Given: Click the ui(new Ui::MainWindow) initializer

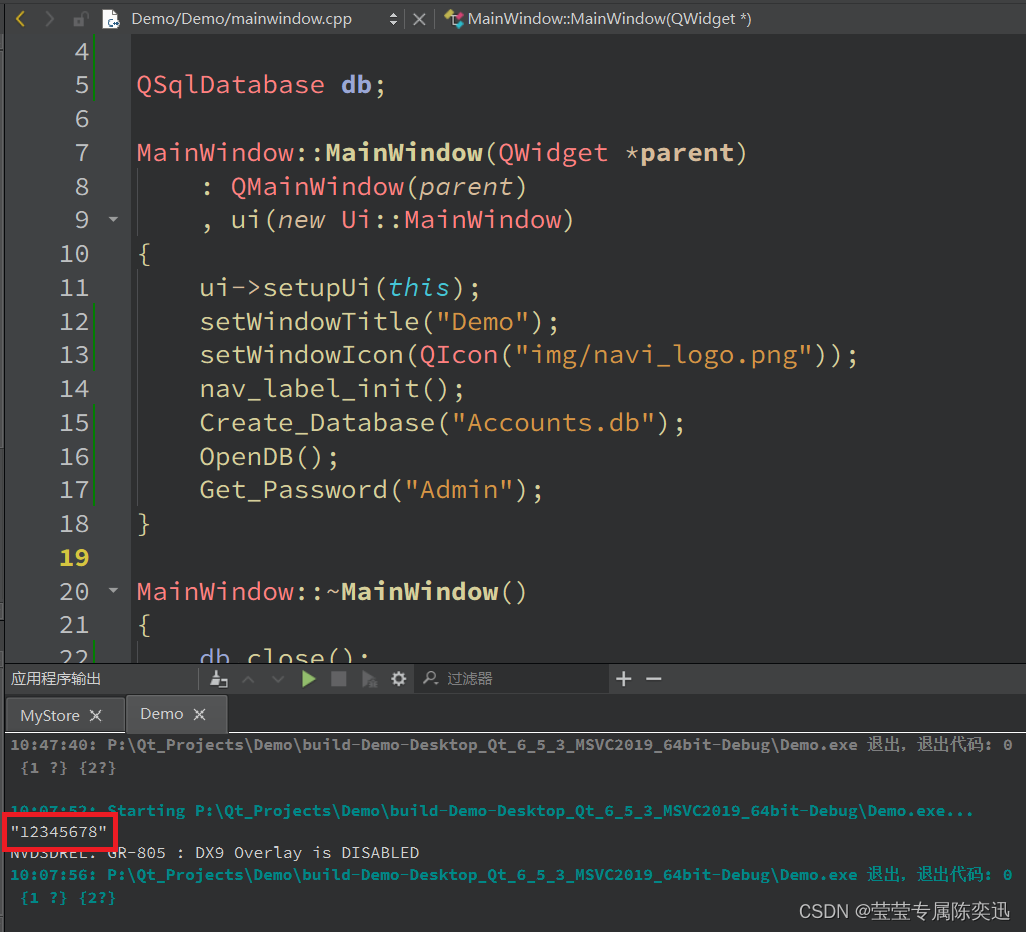Looking at the screenshot, I should click(x=402, y=220).
